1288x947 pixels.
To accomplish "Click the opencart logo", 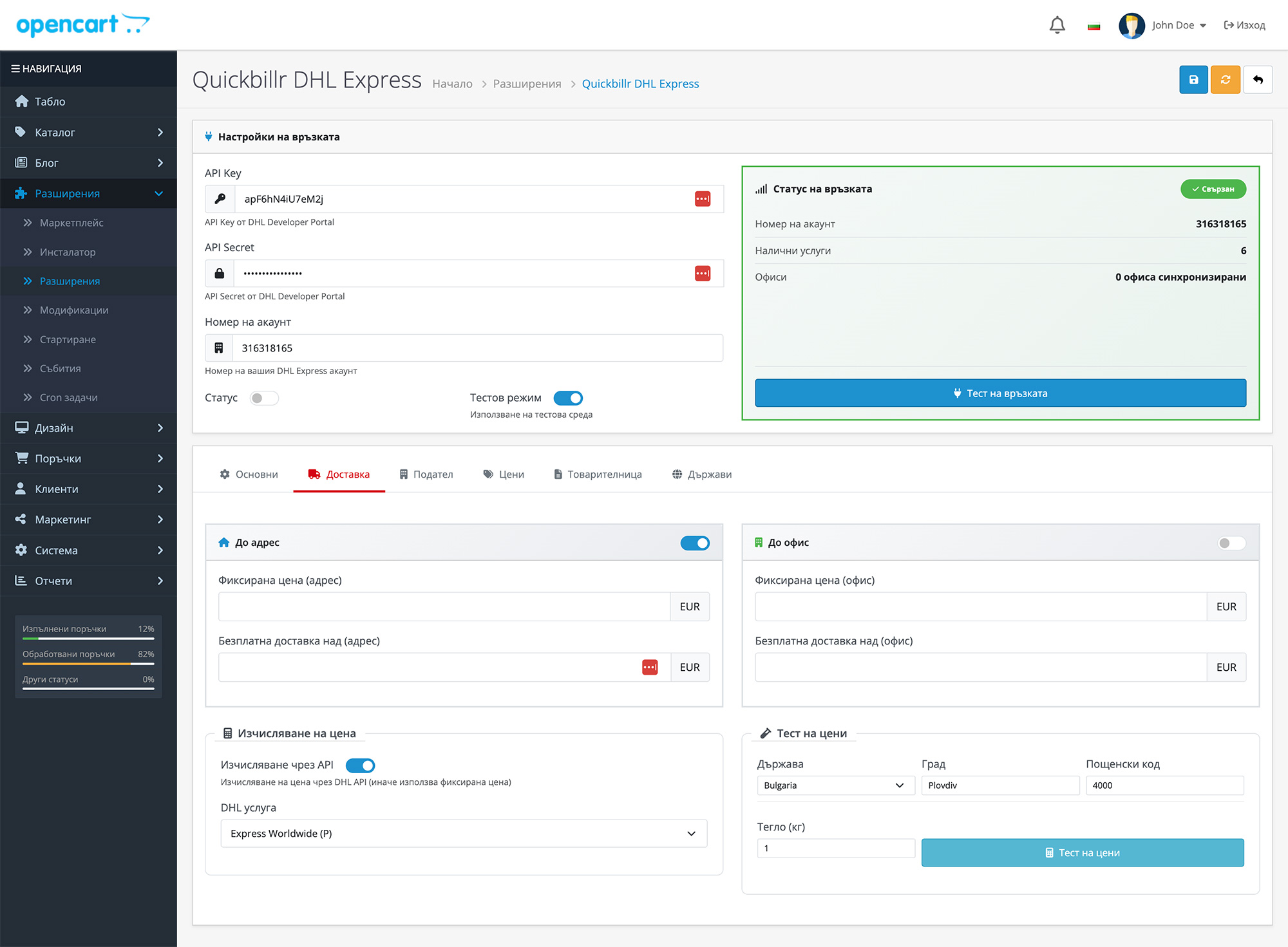I will (82, 25).
